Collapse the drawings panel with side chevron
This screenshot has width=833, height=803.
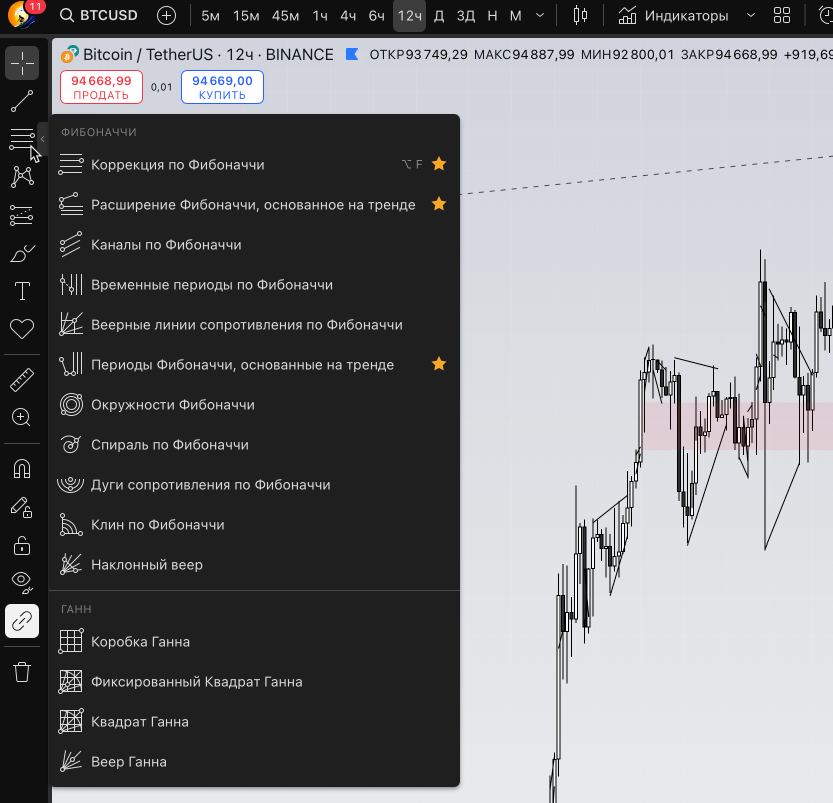pyautogui.click(x=43, y=140)
